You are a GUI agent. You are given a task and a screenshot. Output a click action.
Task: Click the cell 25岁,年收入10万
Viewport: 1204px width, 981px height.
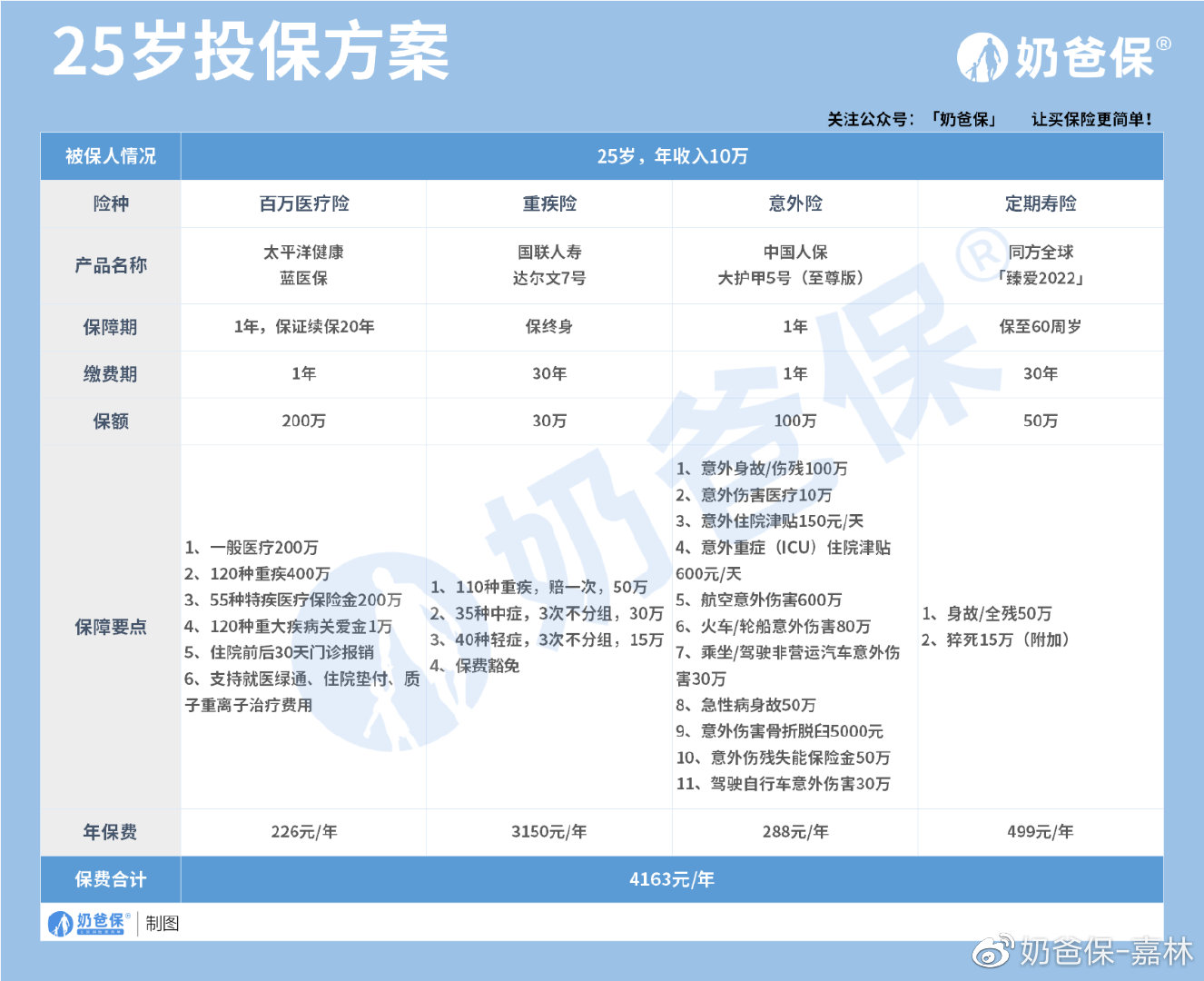click(x=672, y=156)
